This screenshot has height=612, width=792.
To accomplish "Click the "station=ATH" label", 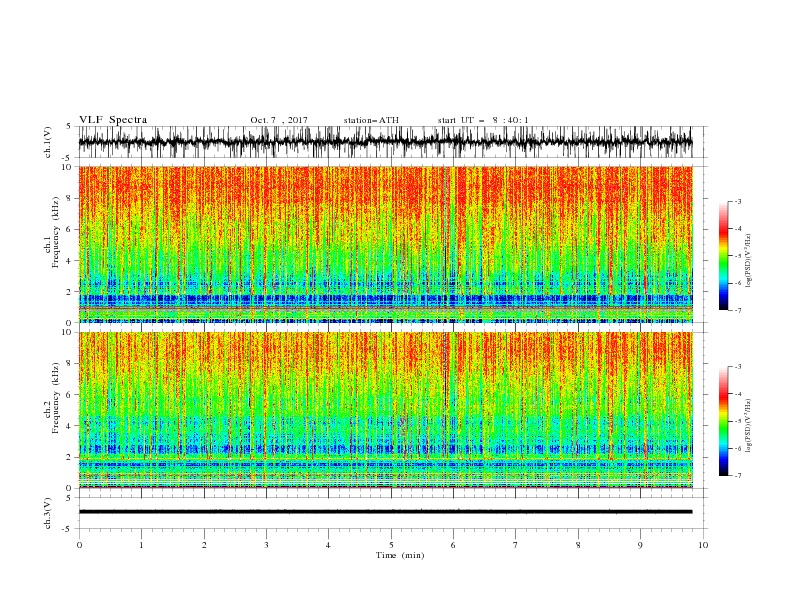I will tap(371, 120).
